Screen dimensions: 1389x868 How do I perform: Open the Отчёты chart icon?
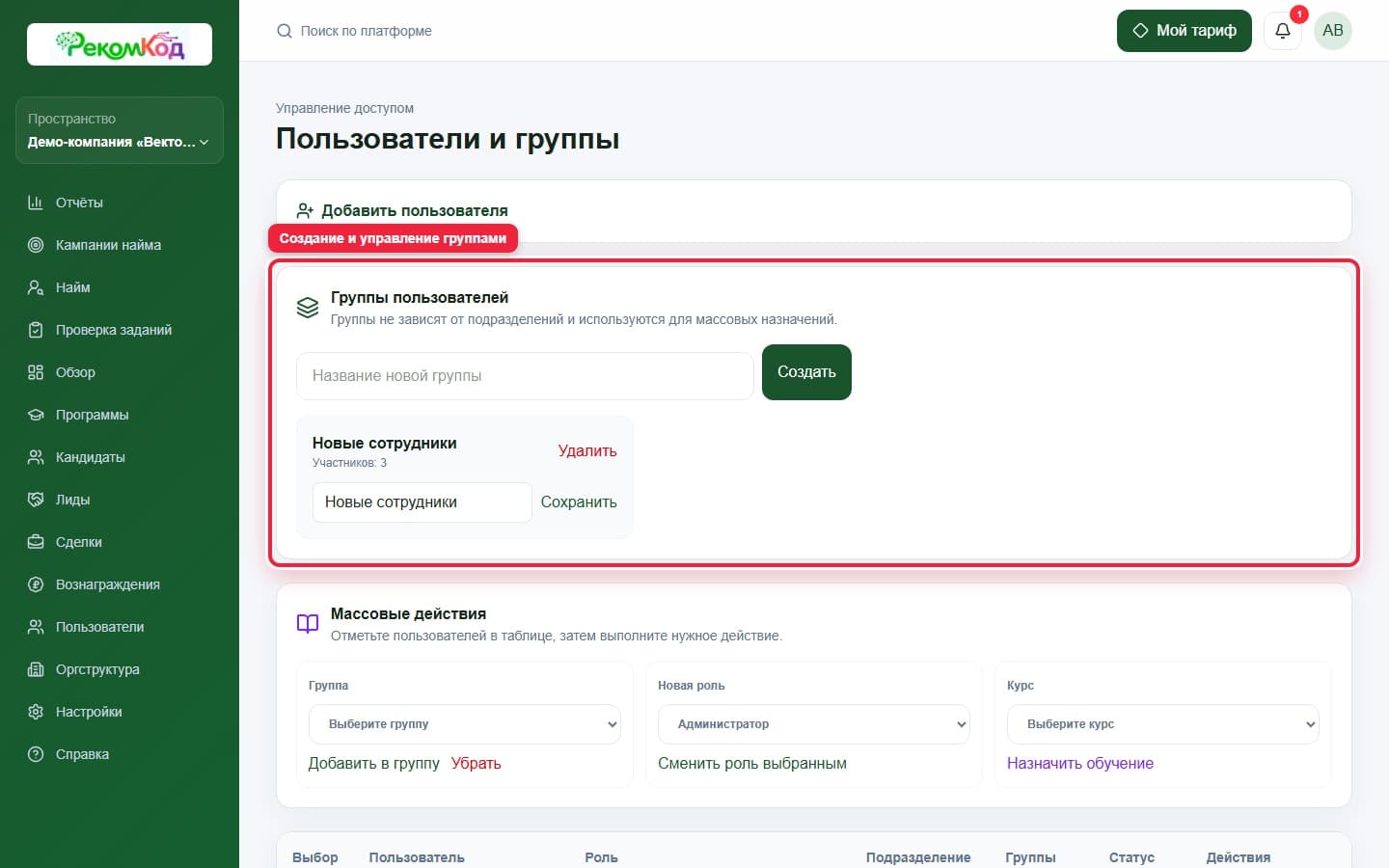(36, 203)
